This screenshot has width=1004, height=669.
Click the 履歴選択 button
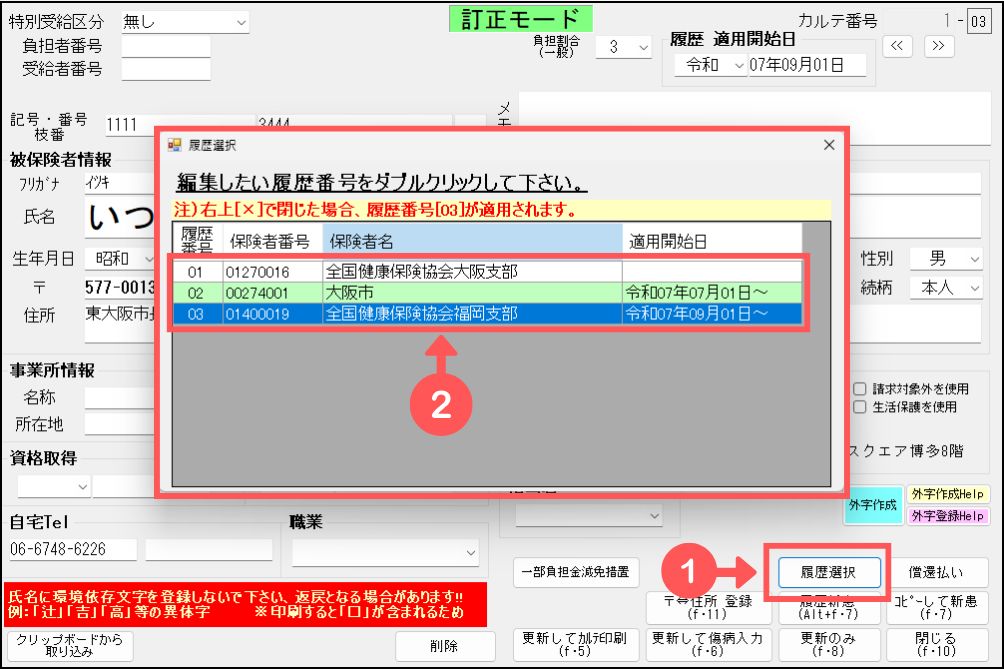coord(828,573)
